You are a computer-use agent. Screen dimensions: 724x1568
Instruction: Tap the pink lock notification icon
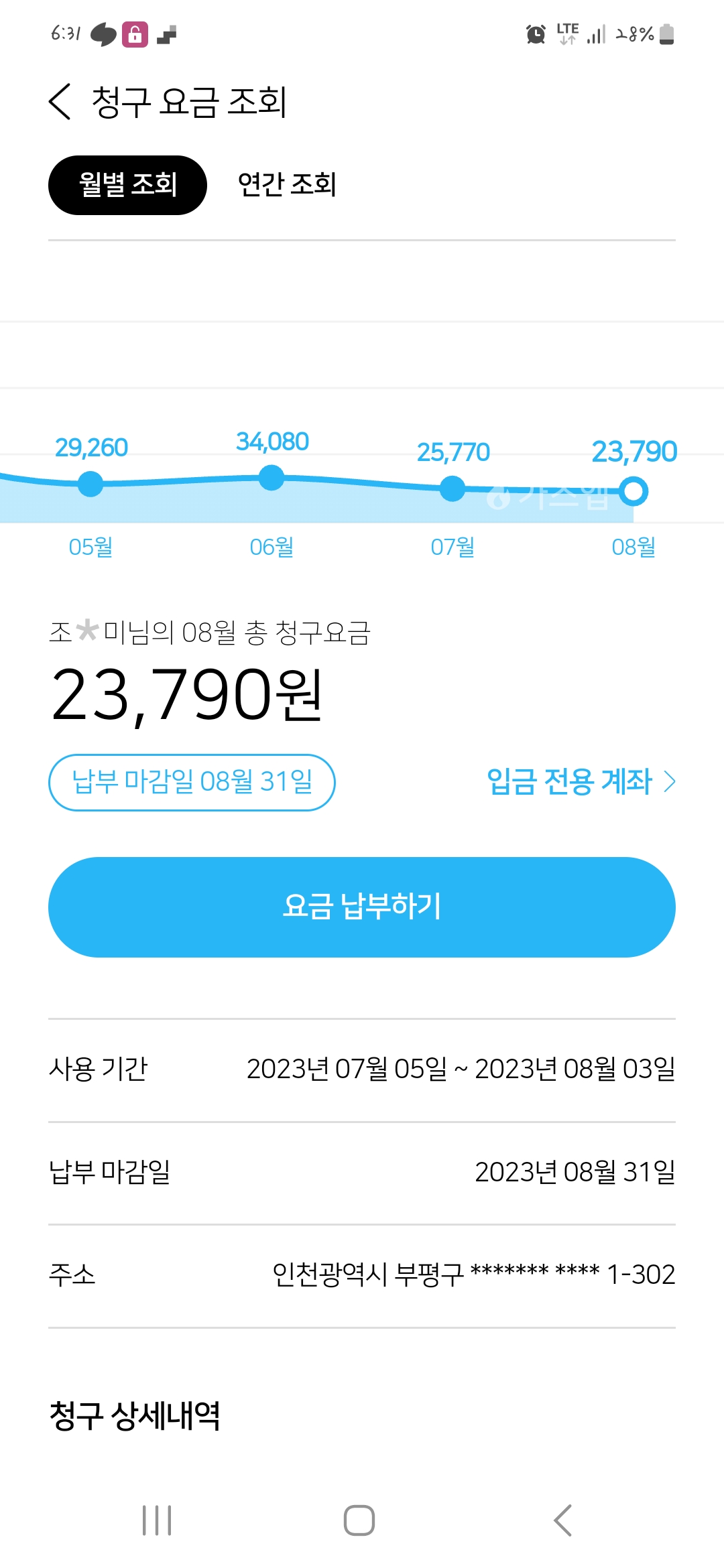tap(135, 34)
